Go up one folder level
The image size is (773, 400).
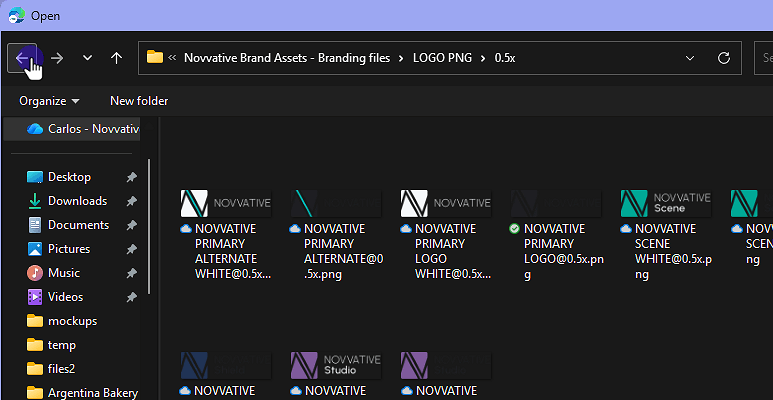point(116,58)
